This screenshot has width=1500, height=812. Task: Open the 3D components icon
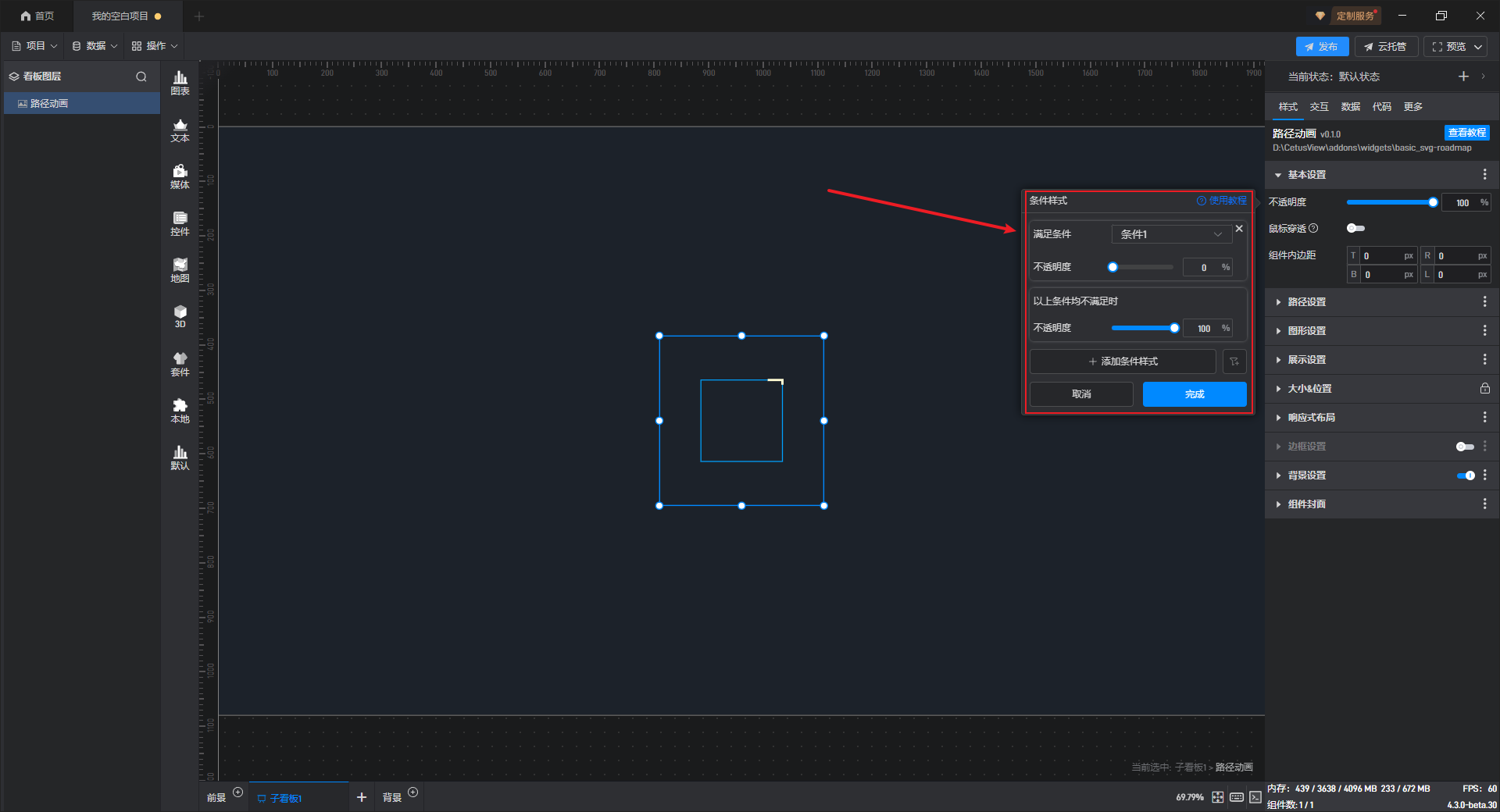pyautogui.click(x=180, y=316)
